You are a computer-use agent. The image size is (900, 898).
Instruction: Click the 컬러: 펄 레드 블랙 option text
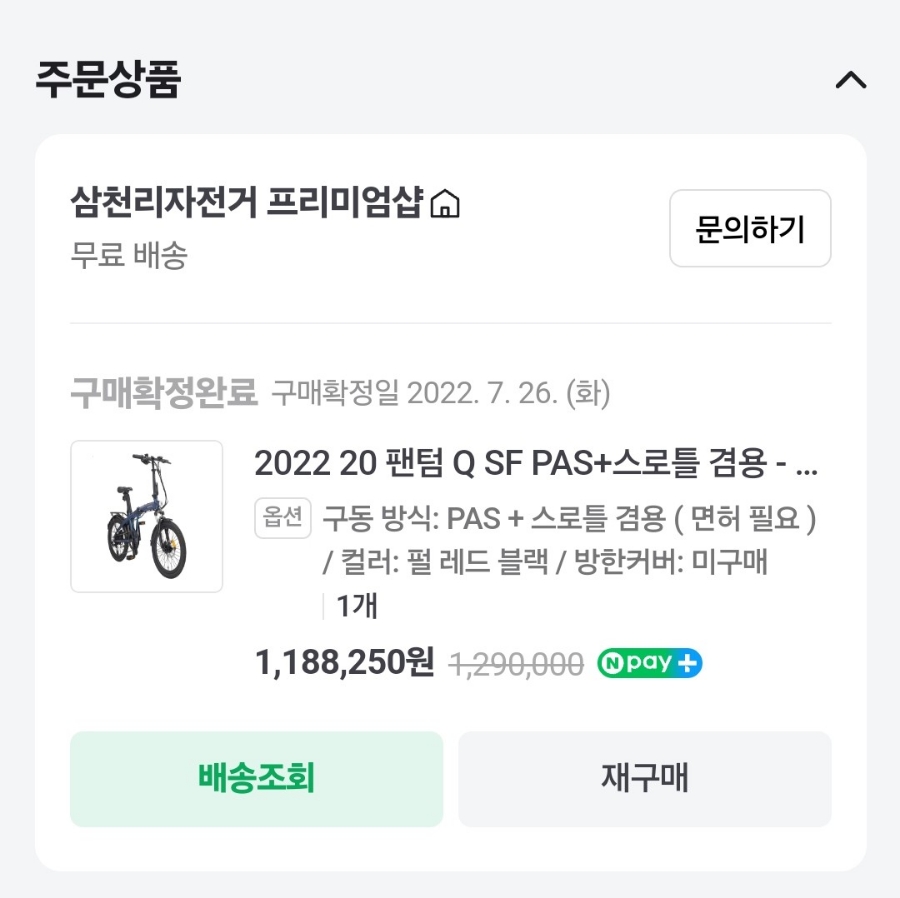[x=435, y=563]
